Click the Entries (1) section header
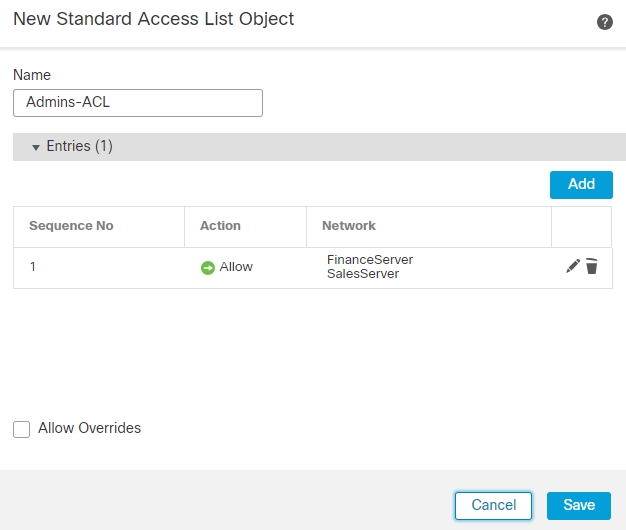 click(x=80, y=146)
